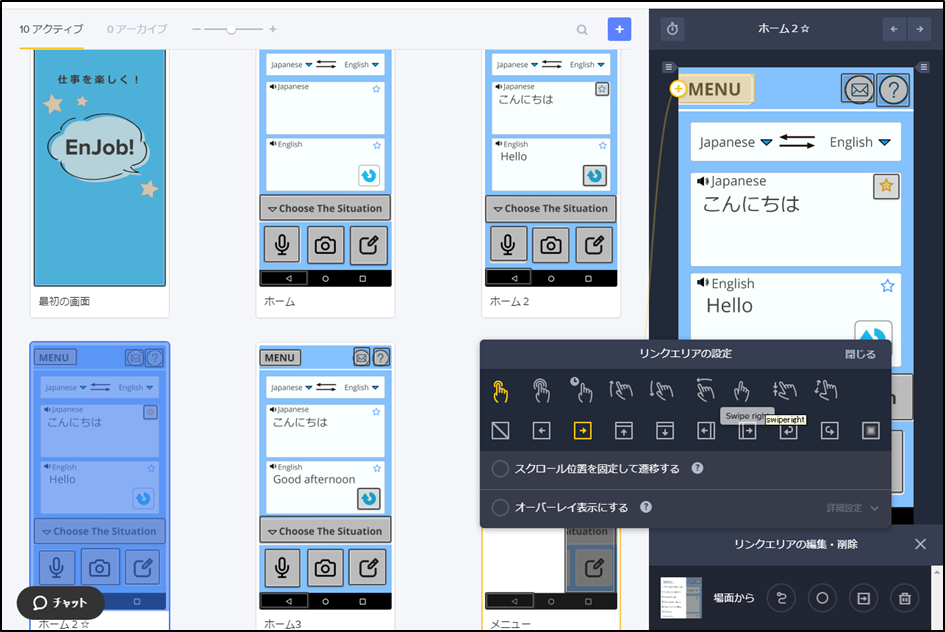Open help for オーバーレイ表示にする

click(645, 507)
